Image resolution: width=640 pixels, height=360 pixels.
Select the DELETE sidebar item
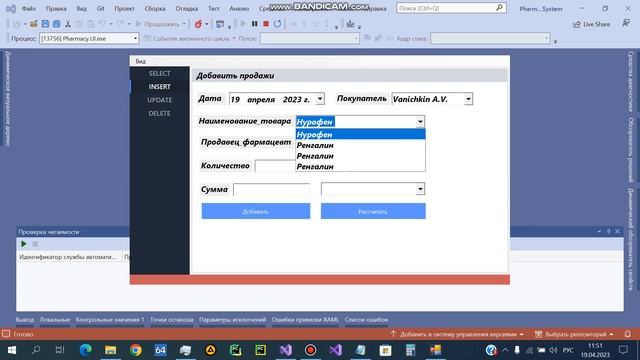point(160,113)
